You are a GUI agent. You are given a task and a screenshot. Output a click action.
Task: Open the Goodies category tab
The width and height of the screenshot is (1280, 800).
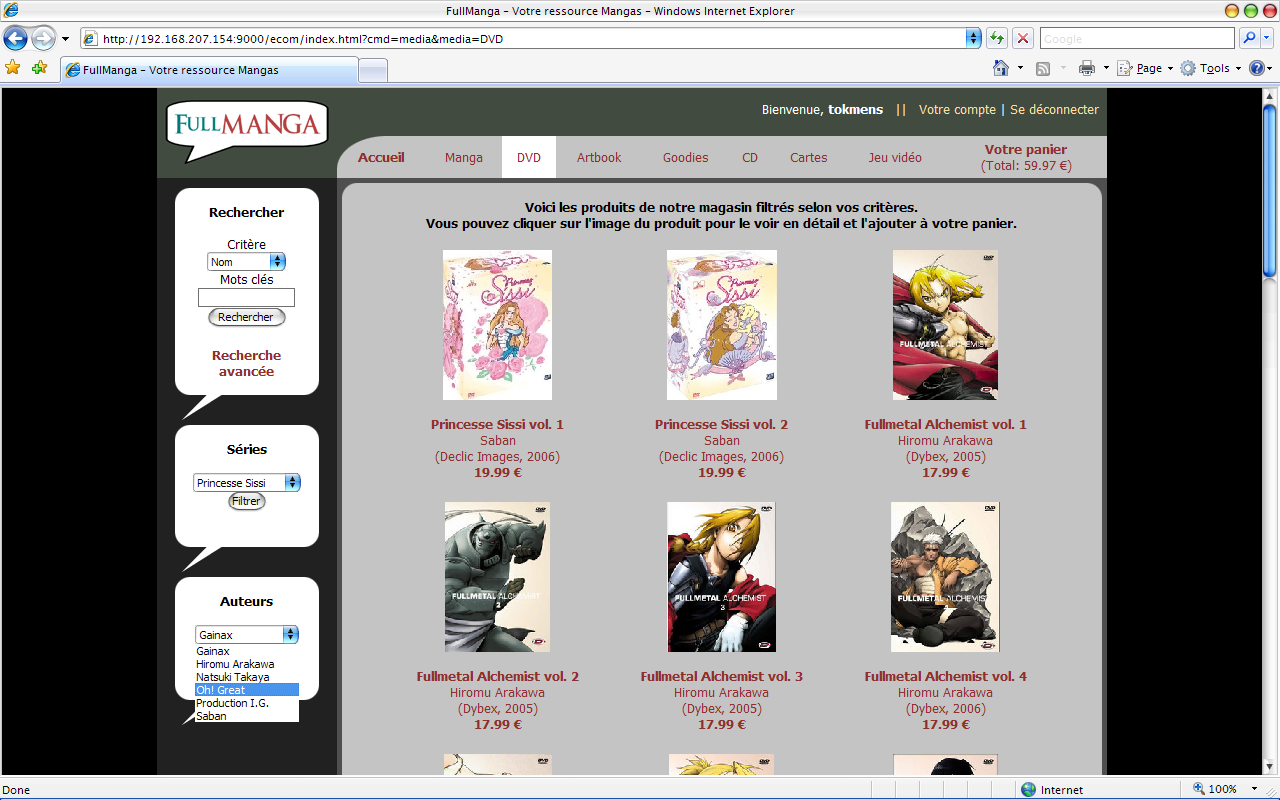(685, 158)
